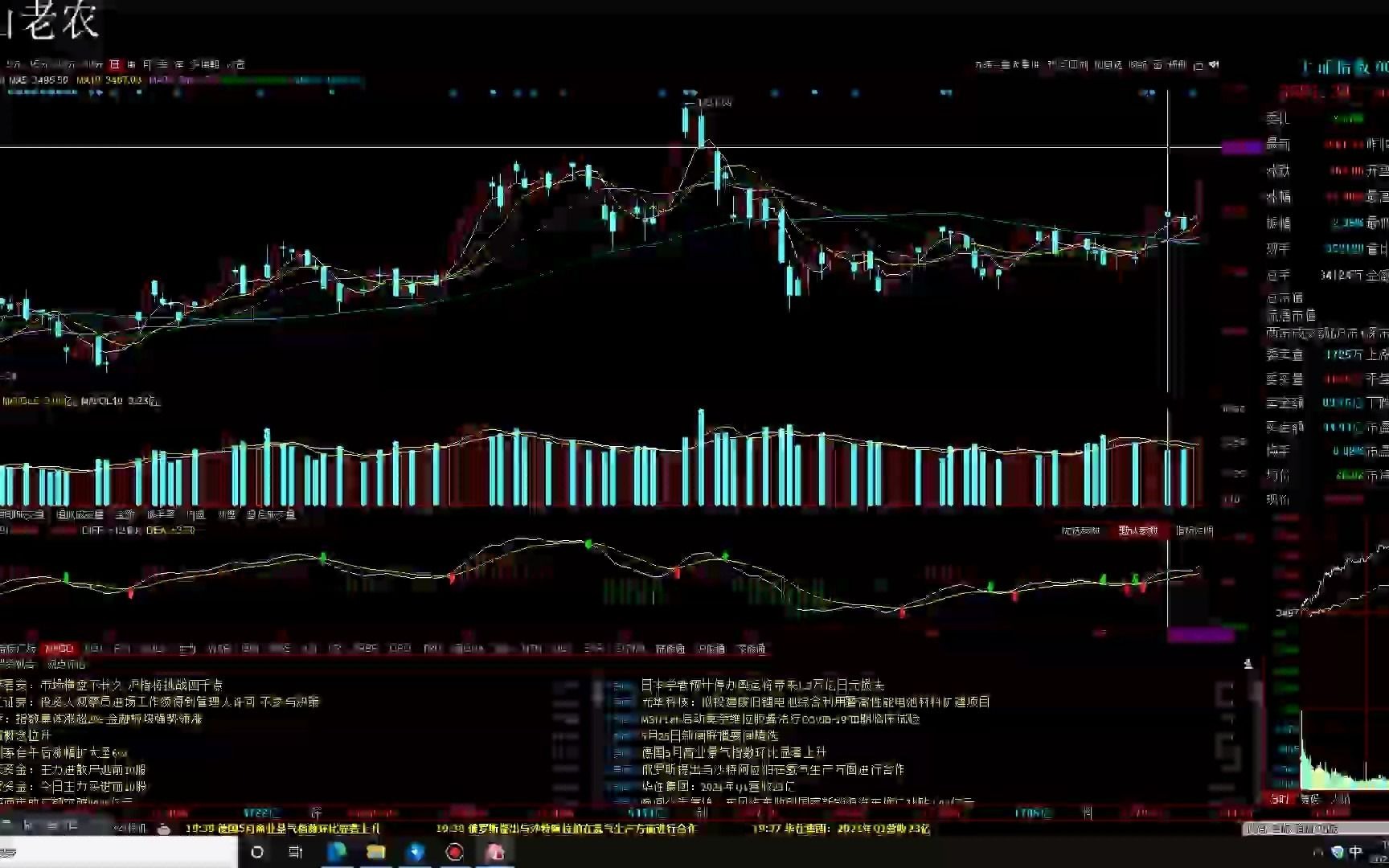The width and height of the screenshot is (1389, 868).
Task: Switch chart to 季 quarterly period
Action: [163, 64]
